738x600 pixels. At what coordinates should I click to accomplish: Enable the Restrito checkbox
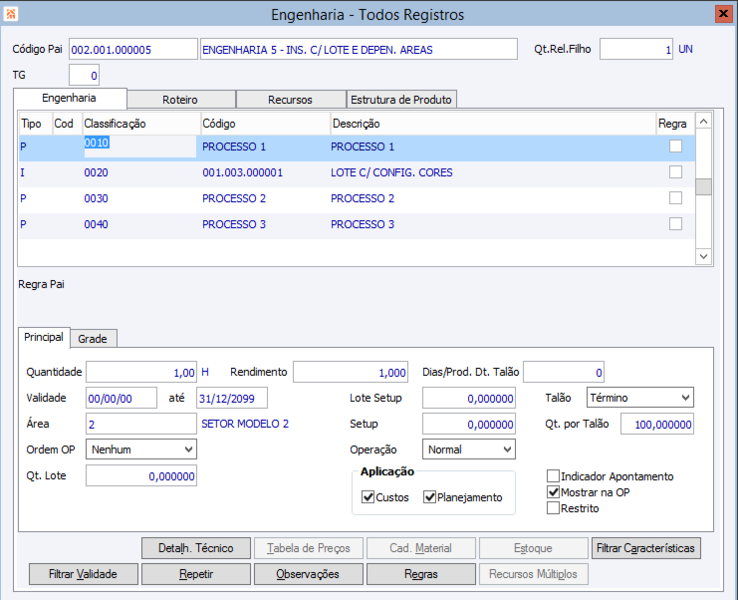554,508
